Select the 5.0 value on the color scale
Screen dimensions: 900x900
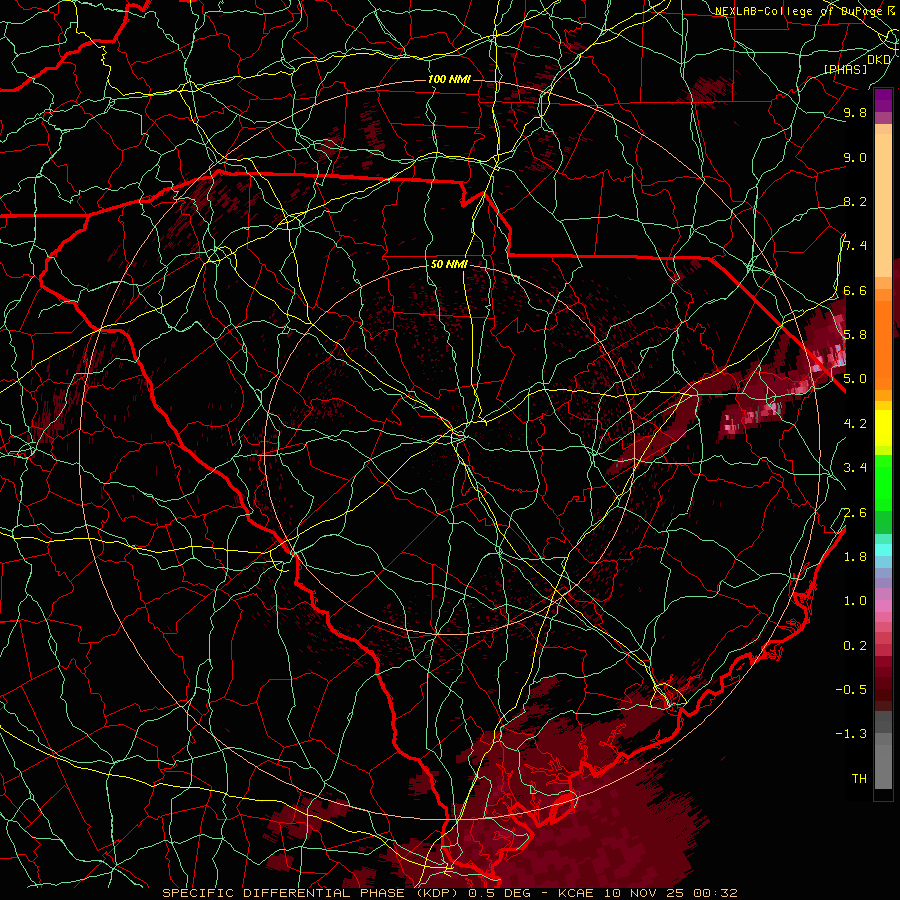pyautogui.click(x=855, y=379)
